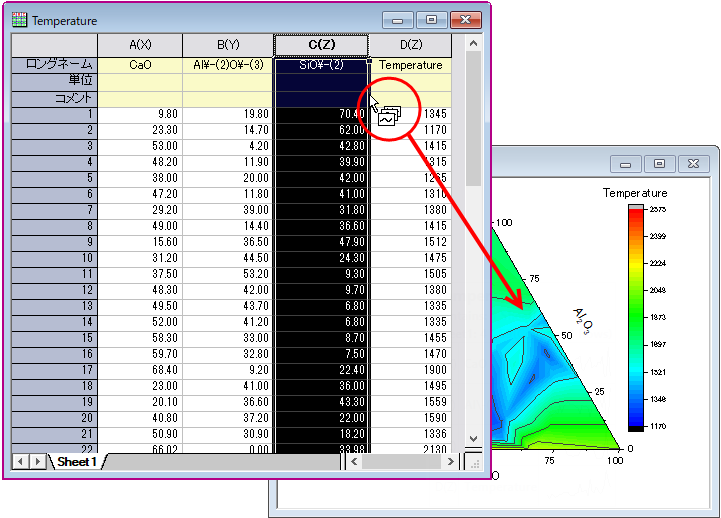Select column header C(Z)
The height and width of the screenshot is (518, 721).
pyautogui.click(x=321, y=45)
